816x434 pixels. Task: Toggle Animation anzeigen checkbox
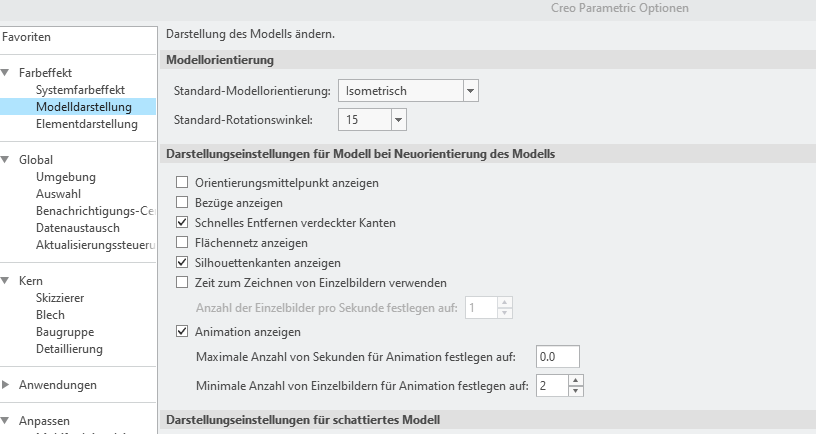pos(182,331)
